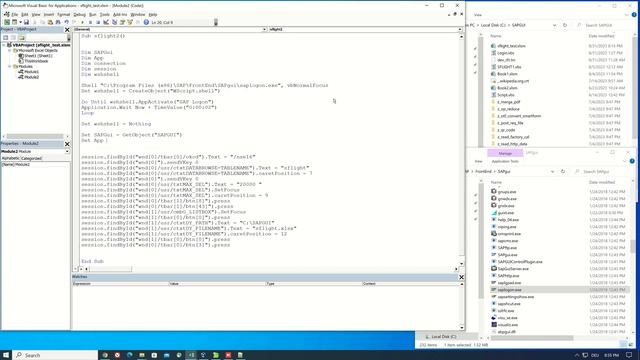Close the Properties pane
This screenshot has height=360, width=640.
click(67, 144)
